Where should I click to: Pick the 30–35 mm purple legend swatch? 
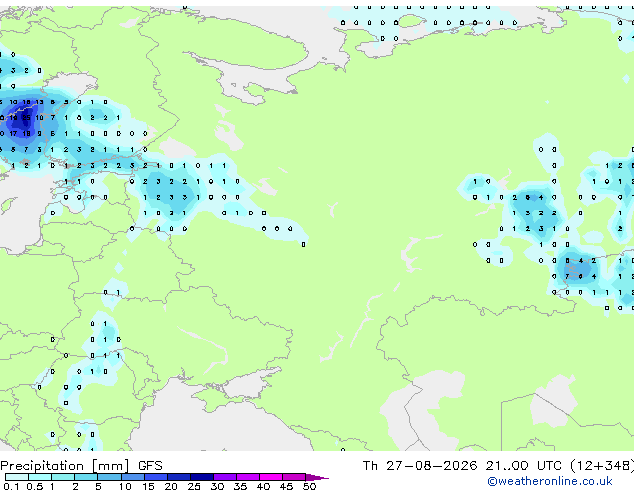tap(225, 477)
